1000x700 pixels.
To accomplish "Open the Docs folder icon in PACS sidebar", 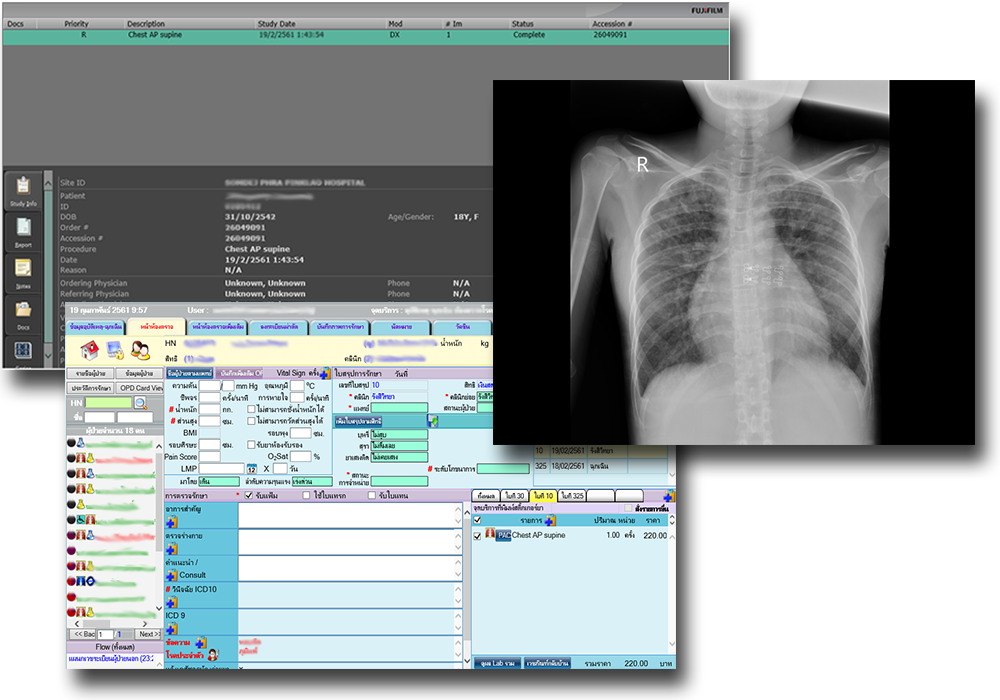I will 23,315.
